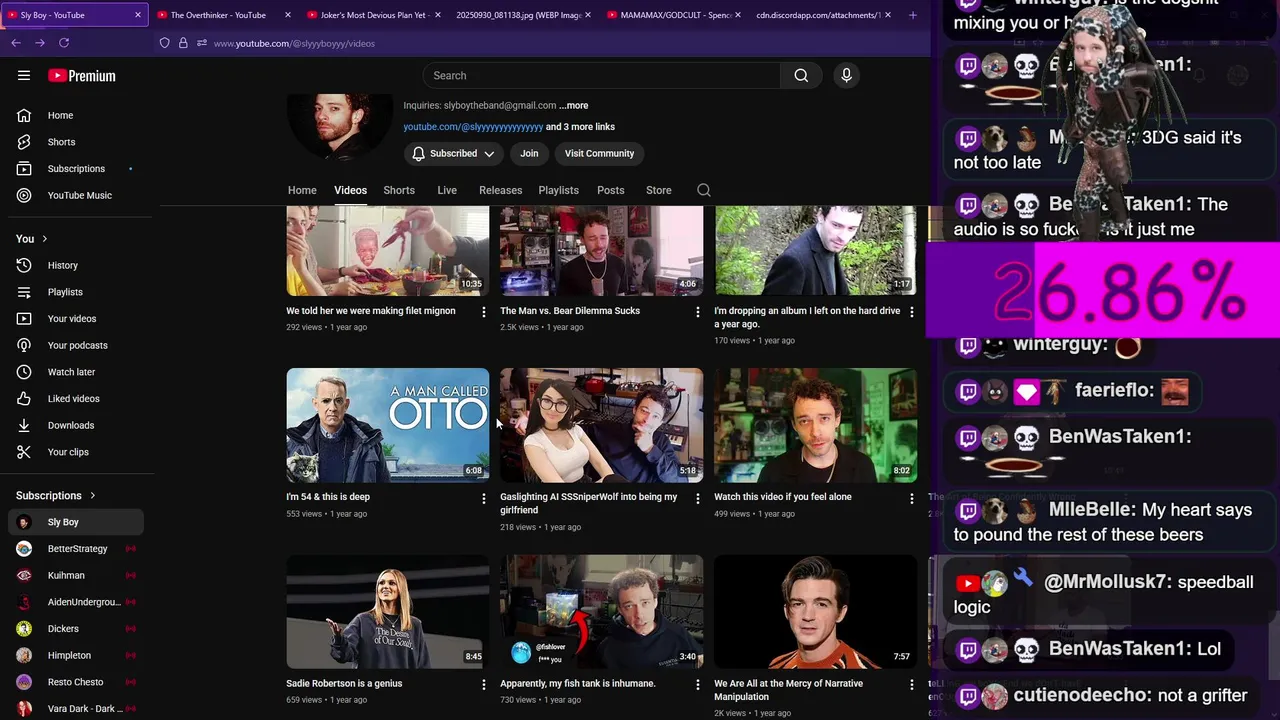The height and width of the screenshot is (720, 1280).
Task: Open options menu for 'I'm 54' video
Action: [x=484, y=498]
